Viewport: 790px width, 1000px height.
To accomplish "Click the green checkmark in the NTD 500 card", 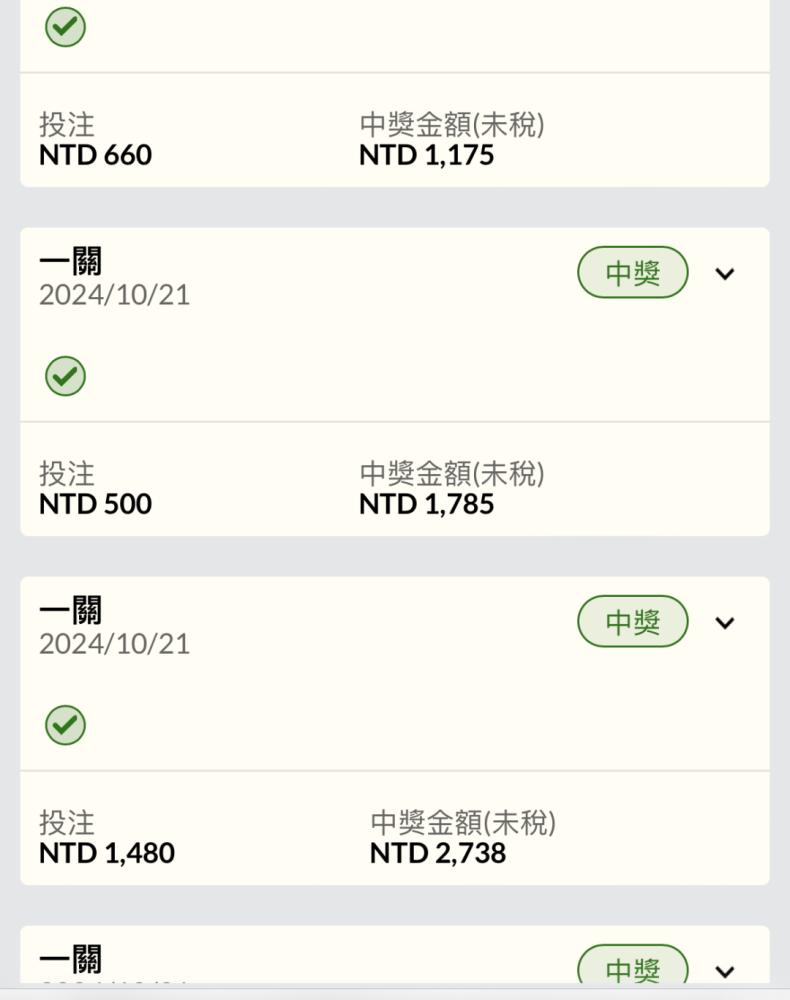I will [65, 376].
